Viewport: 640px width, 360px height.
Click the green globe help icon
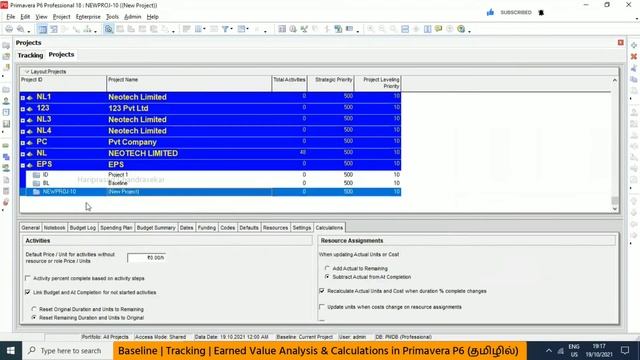[461, 29]
